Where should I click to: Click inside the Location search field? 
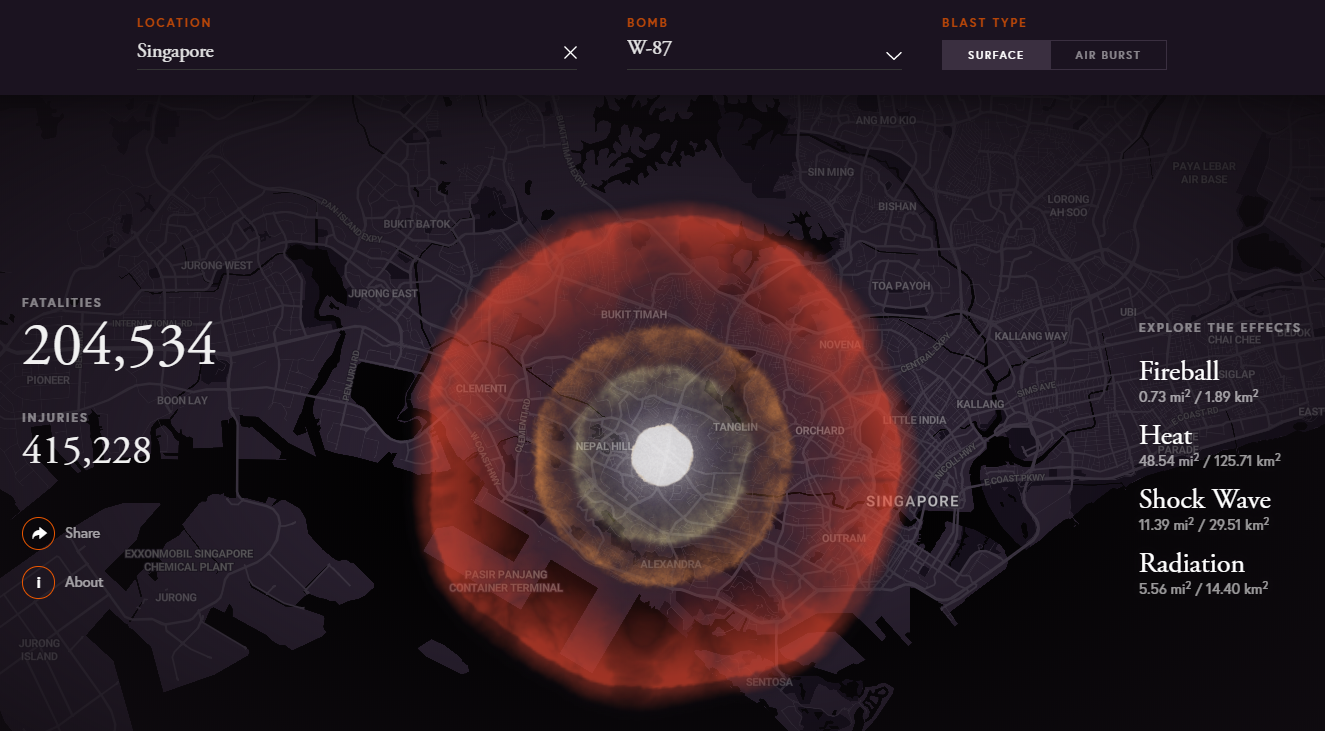pos(300,51)
